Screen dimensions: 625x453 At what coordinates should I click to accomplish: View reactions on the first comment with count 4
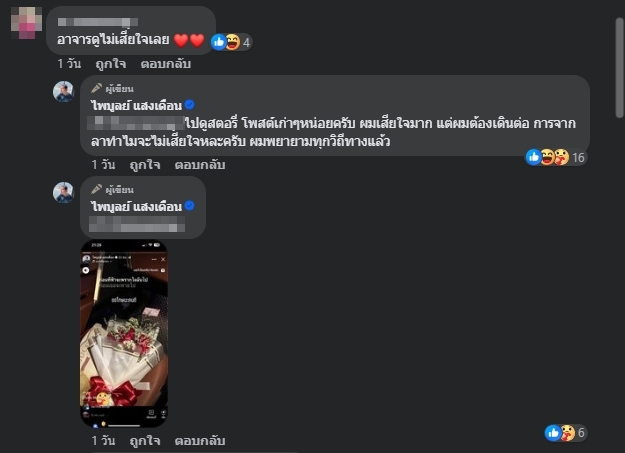pyautogui.click(x=231, y=42)
